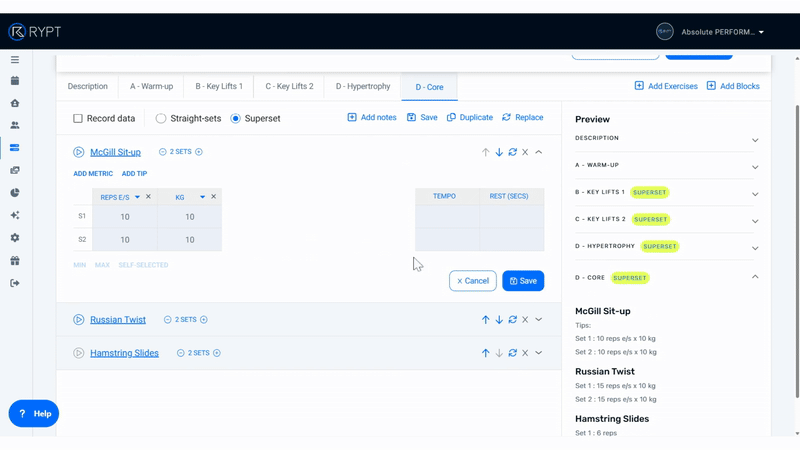
Task: Move Hamstring Slides up with arrow icon
Action: 485,353
